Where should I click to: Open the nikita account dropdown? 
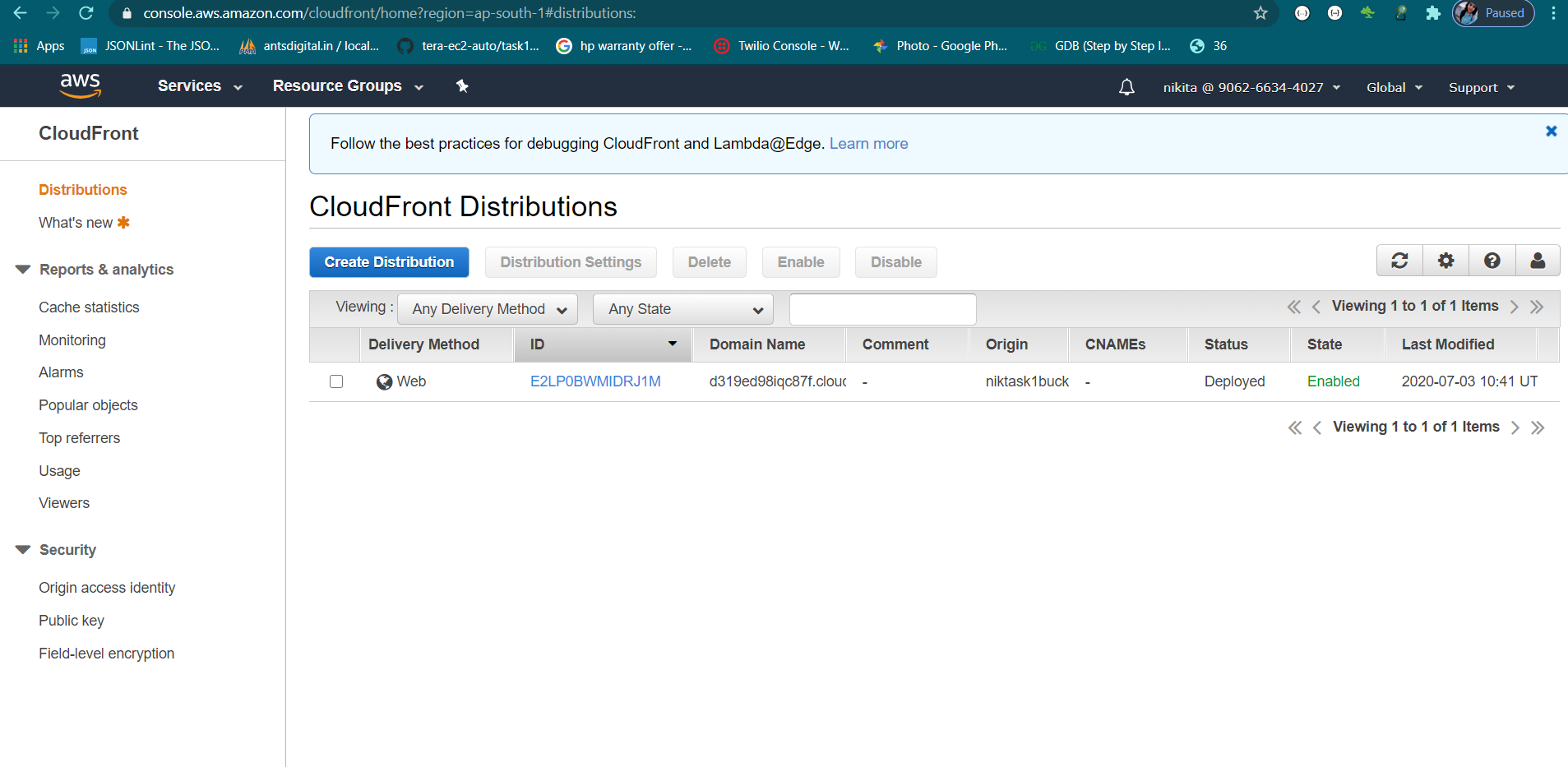coord(1251,87)
